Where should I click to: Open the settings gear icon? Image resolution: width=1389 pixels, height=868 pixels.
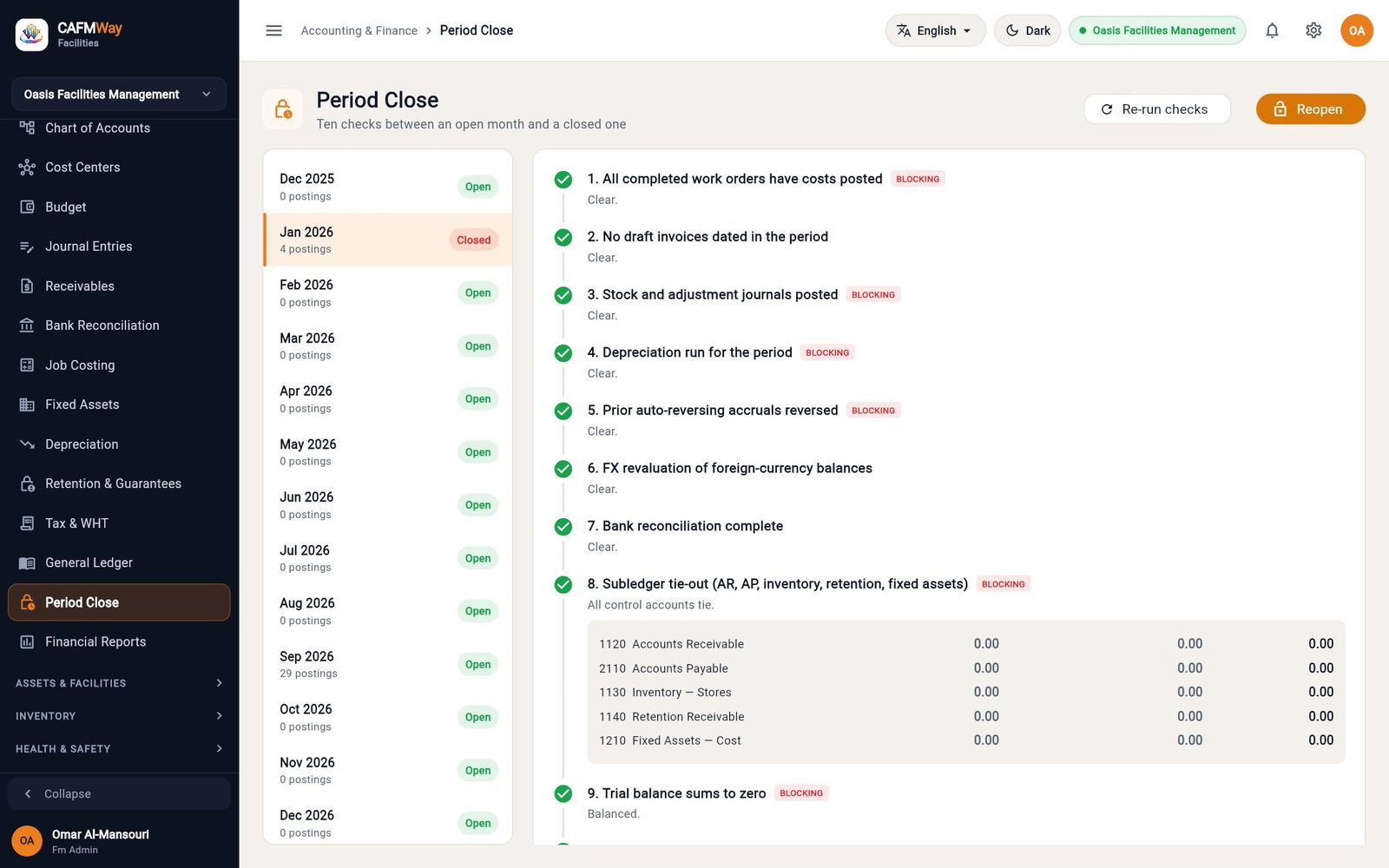click(1313, 30)
